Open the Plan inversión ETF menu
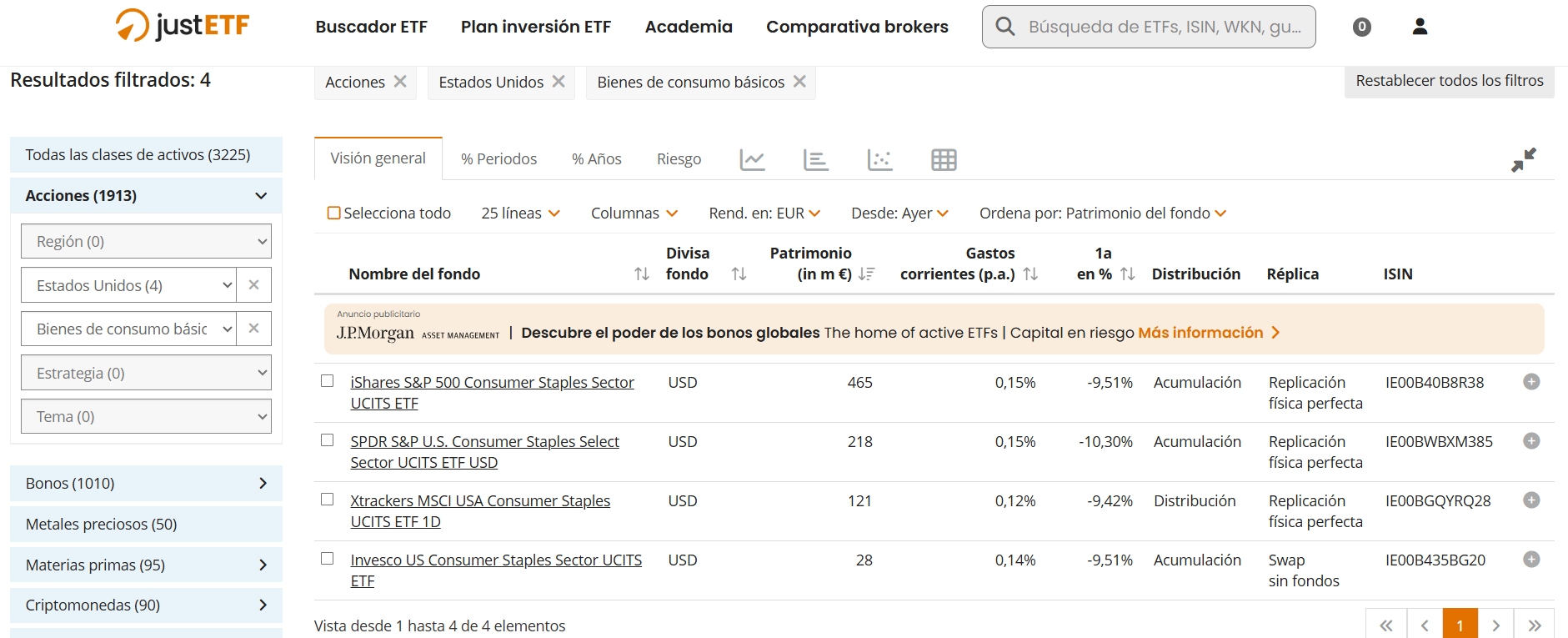The height and width of the screenshot is (638, 1568). [x=535, y=27]
